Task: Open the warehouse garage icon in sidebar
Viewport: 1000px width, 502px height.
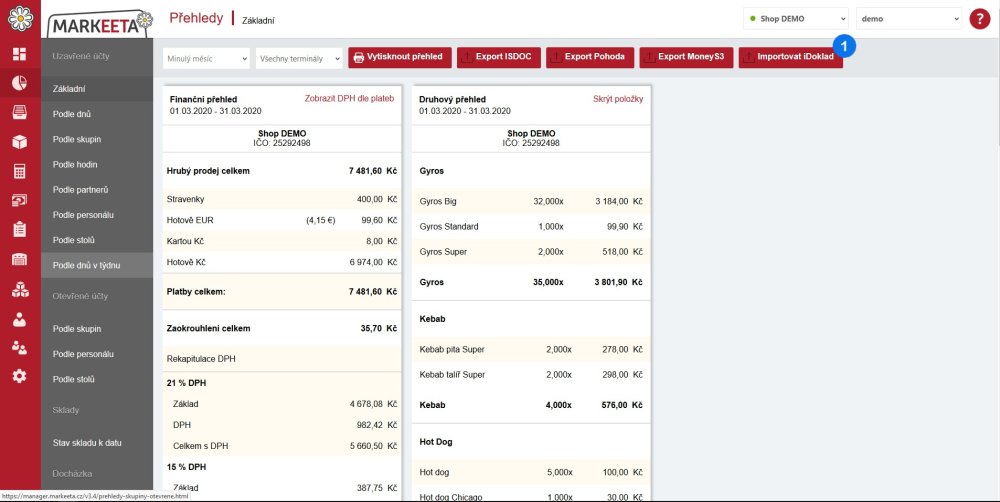Action: click(20, 259)
